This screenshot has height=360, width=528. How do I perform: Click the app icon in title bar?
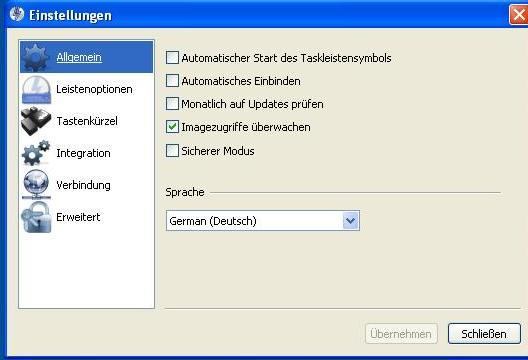[16, 14]
